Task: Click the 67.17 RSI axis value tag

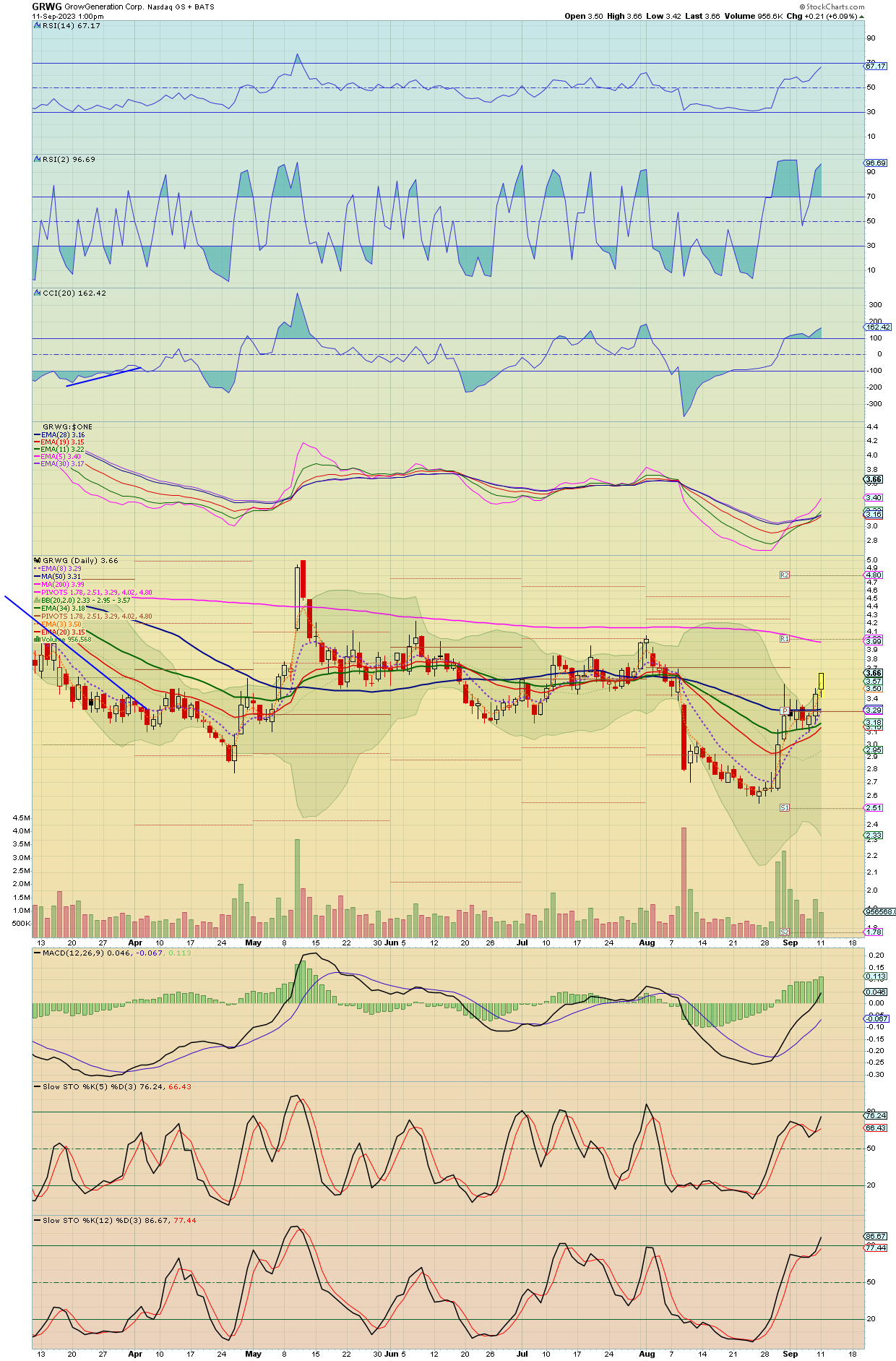Action: [876, 66]
